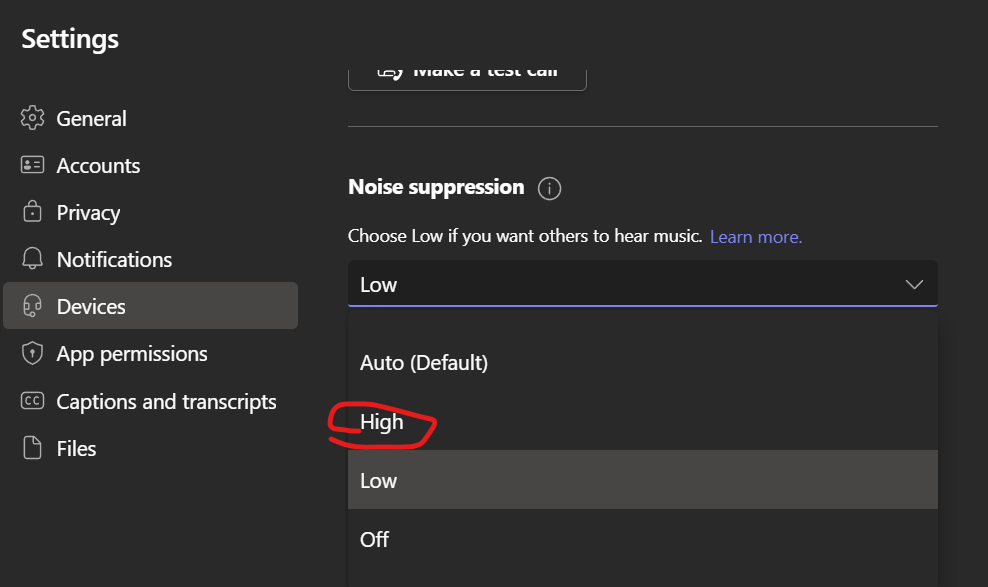Click the Privacy lock icon
Image resolution: width=988 pixels, height=587 pixels.
pyautogui.click(x=32, y=212)
